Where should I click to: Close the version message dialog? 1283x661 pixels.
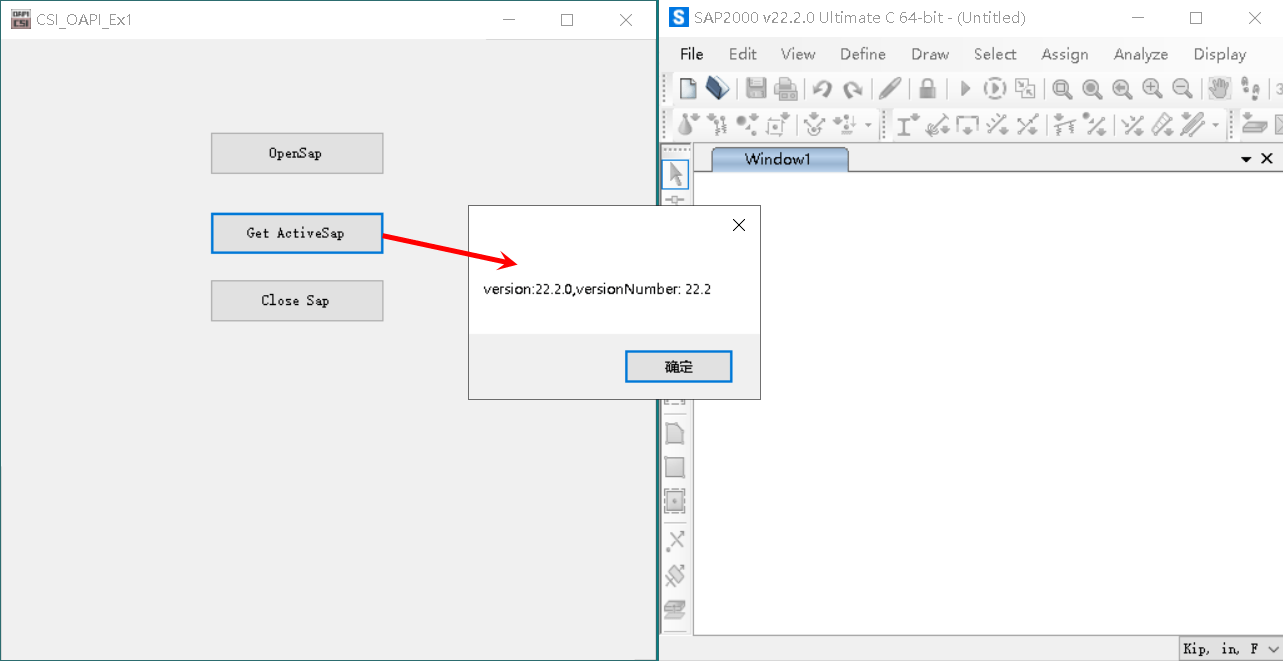coord(739,225)
